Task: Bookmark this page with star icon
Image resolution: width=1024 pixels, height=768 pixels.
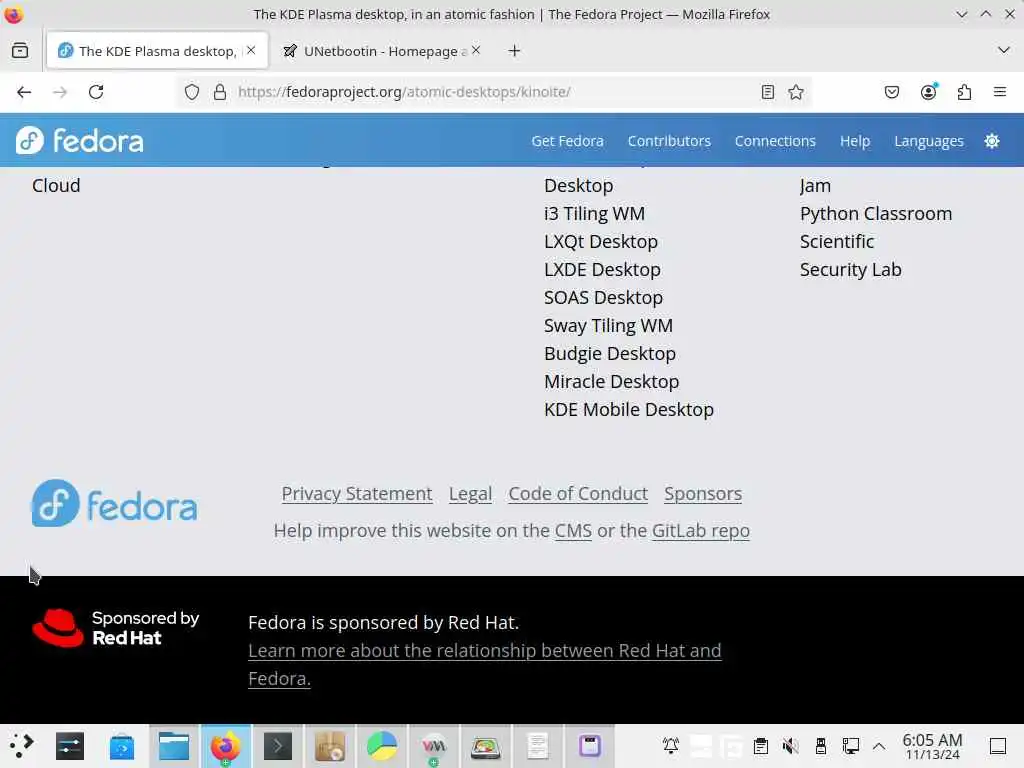Action: pyautogui.click(x=795, y=92)
